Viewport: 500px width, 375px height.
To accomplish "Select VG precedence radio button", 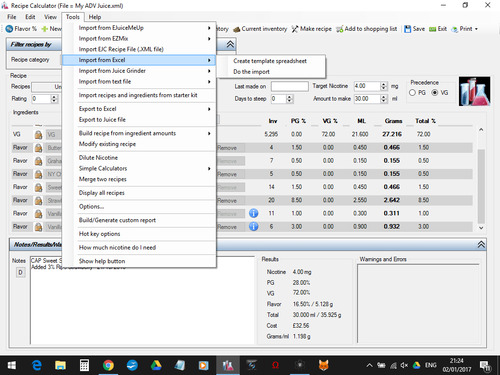I will pyautogui.click(x=435, y=93).
